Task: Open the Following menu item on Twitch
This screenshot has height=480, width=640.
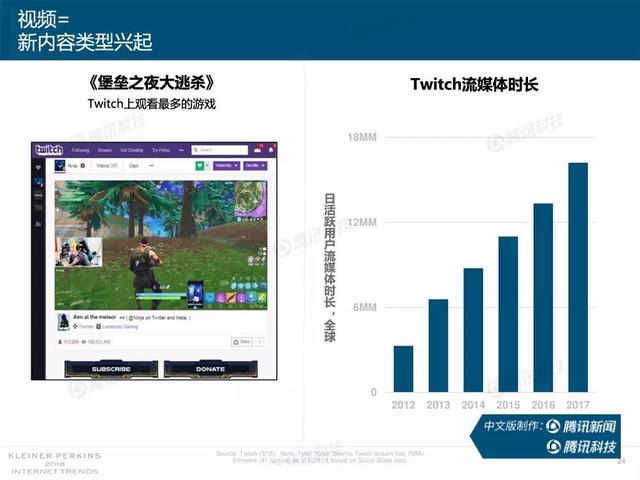Action: point(80,150)
